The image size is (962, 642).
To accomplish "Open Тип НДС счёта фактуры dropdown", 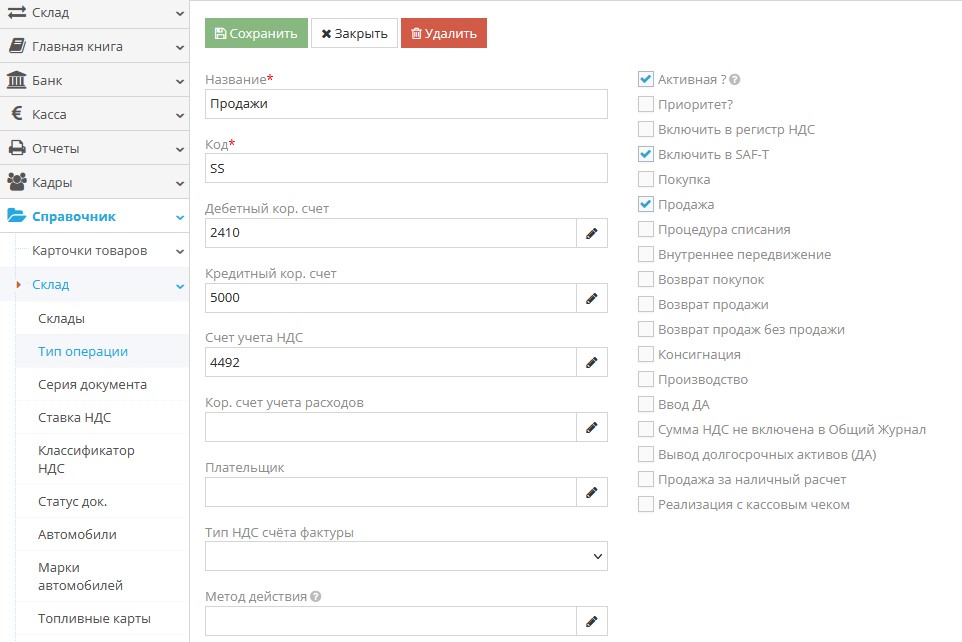I will point(406,556).
